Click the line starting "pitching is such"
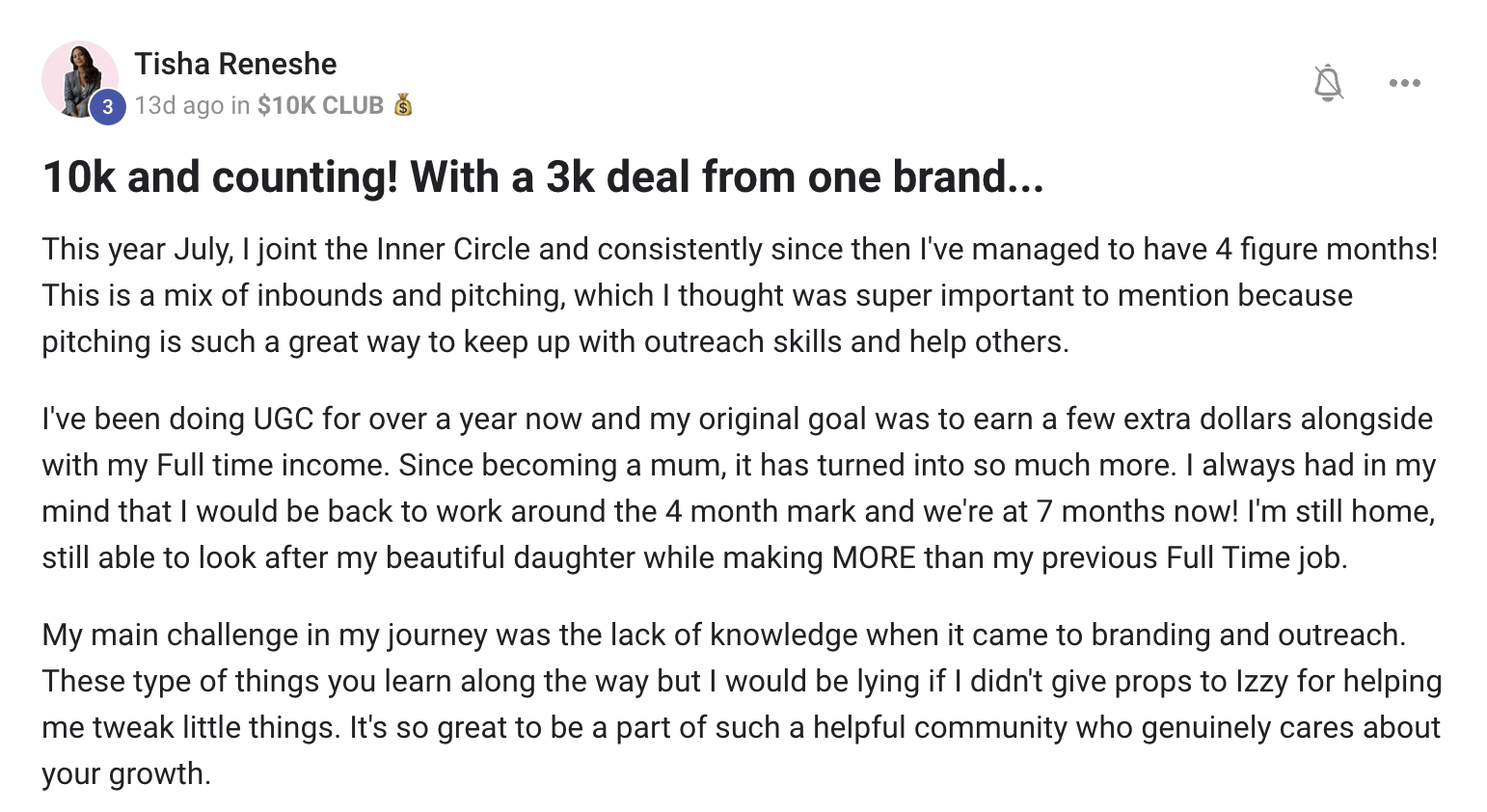The image size is (1487, 812). (555, 341)
